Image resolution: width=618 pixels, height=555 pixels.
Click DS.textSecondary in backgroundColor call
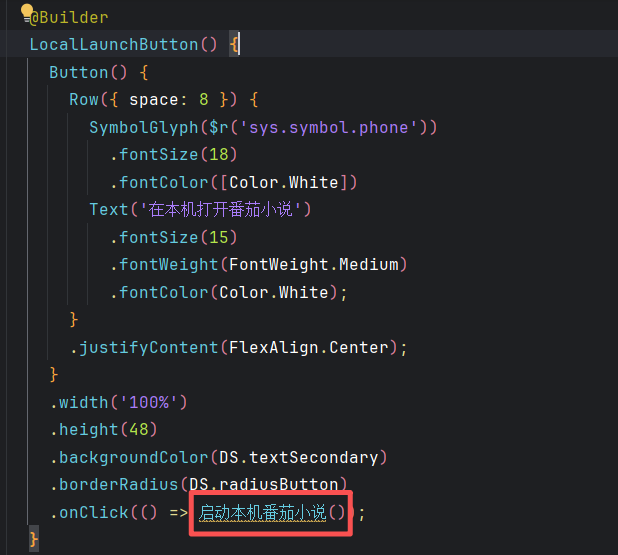[298, 457]
